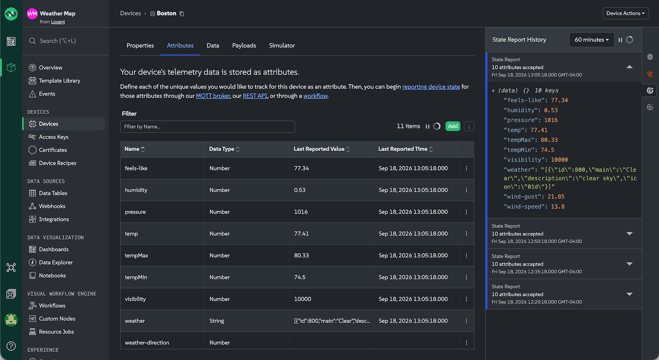Collapse the (data) 10 keys tree node
This screenshot has height=360, width=659.
(493, 91)
